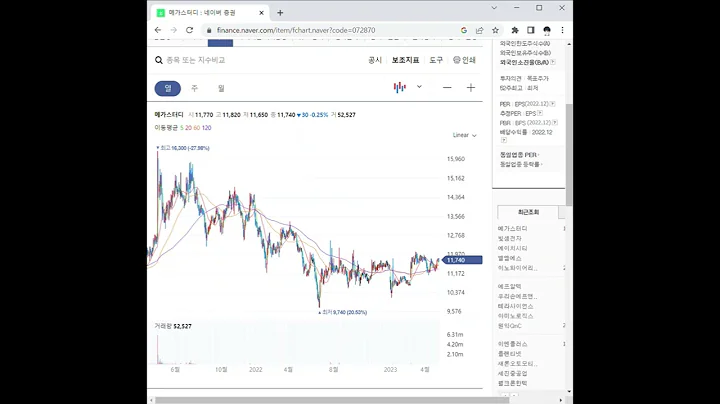Click the 120-day moving average label
Image resolution: width=720 pixels, height=404 pixels.
[207, 128]
